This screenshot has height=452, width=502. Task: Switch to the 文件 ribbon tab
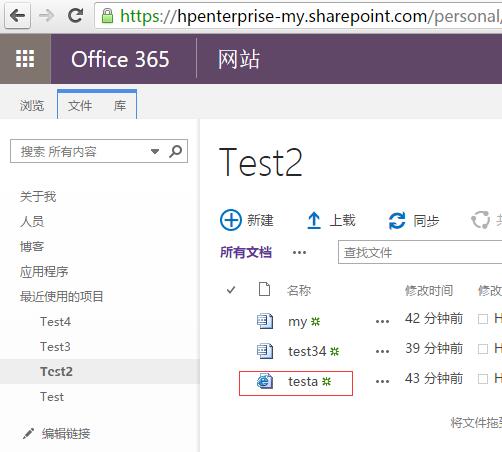click(80, 105)
